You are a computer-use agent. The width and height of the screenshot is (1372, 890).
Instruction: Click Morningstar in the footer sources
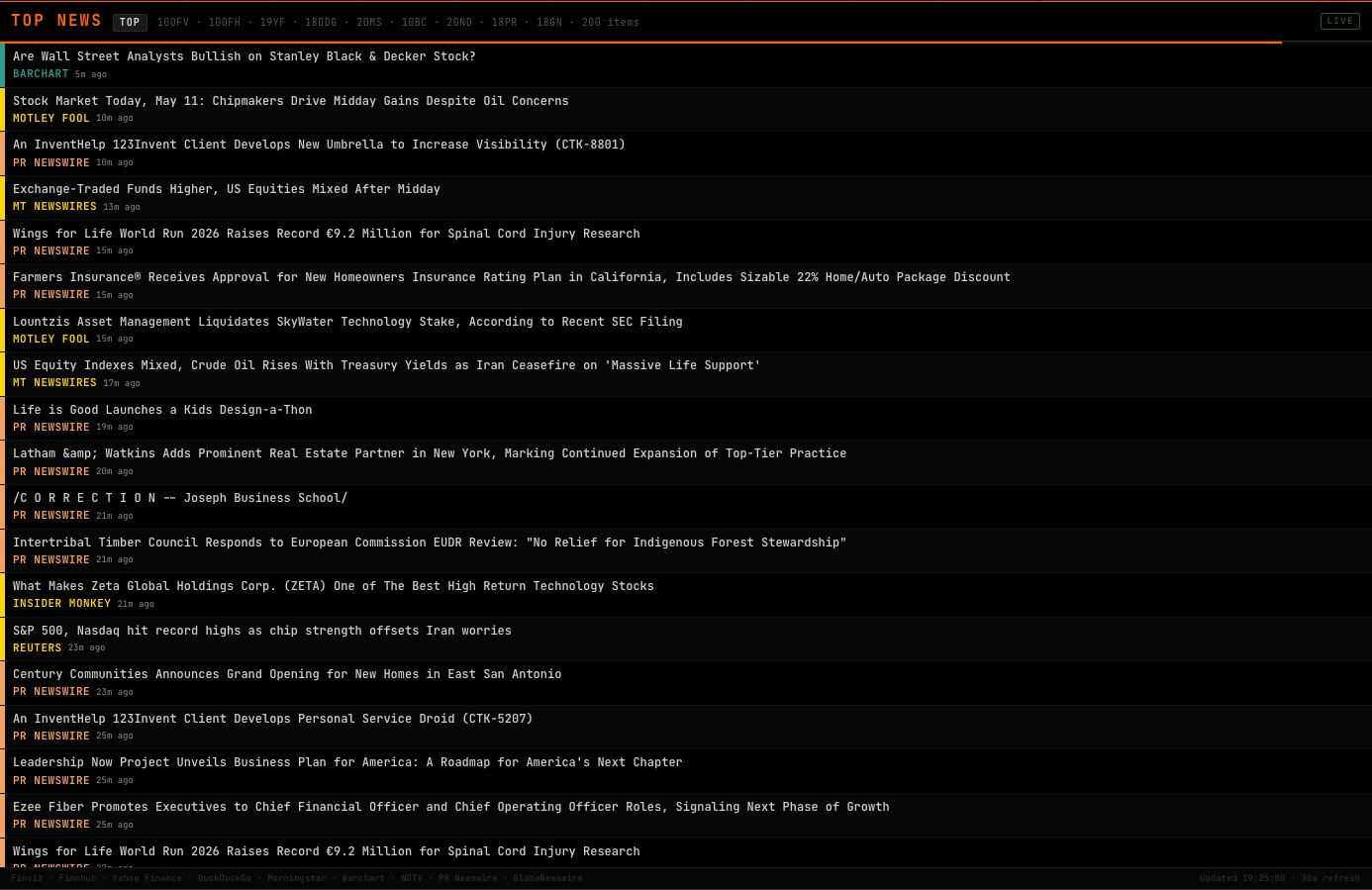tap(296, 878)
